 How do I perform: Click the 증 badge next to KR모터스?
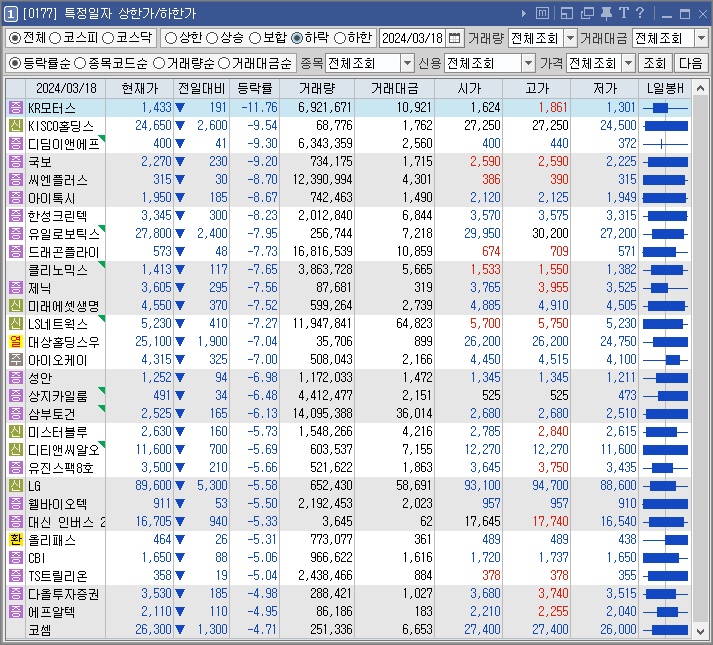[16, 108]
